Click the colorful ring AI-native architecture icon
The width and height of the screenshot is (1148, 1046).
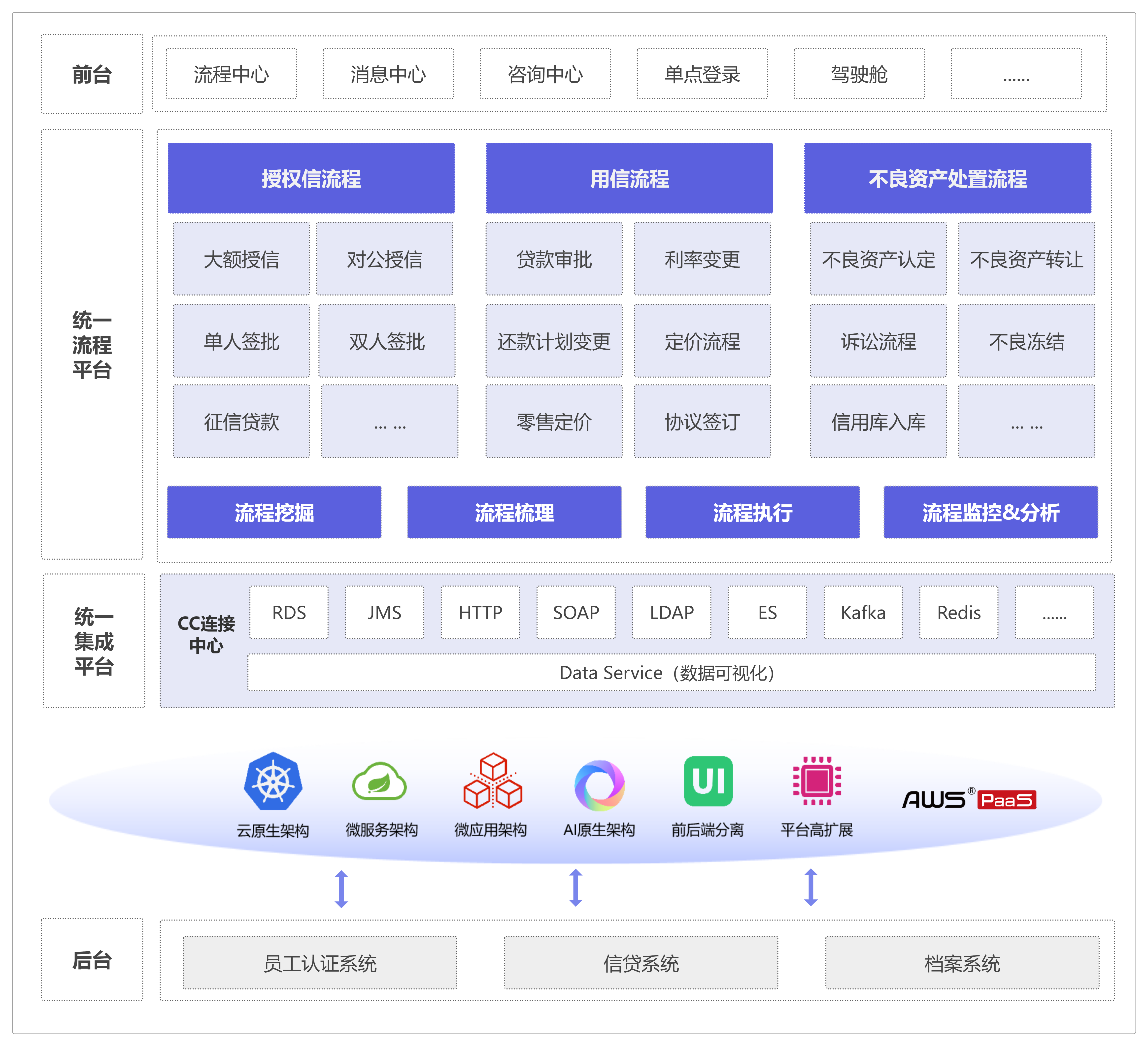[600, 785]
